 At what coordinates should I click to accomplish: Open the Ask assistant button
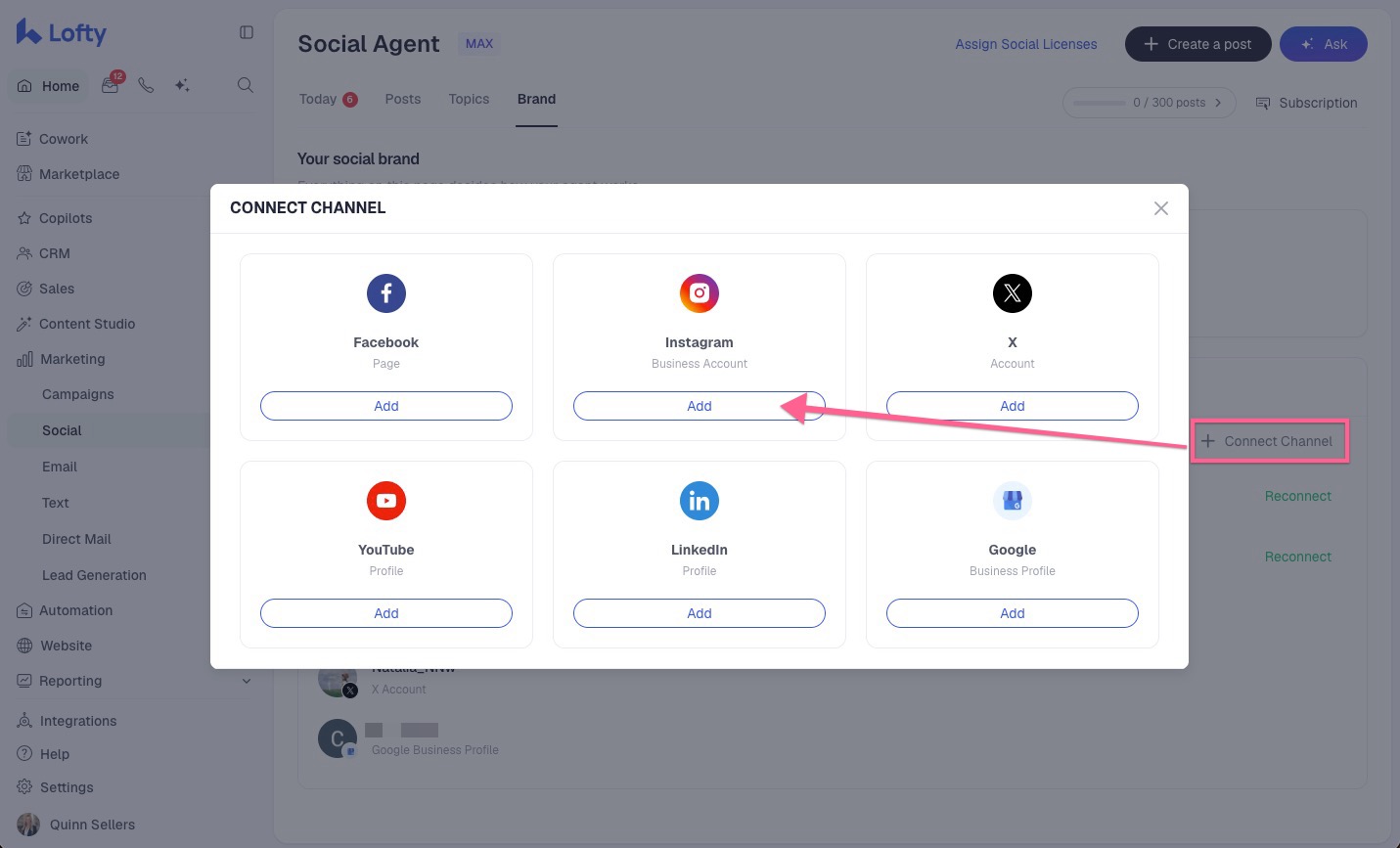click(1324, 44)
